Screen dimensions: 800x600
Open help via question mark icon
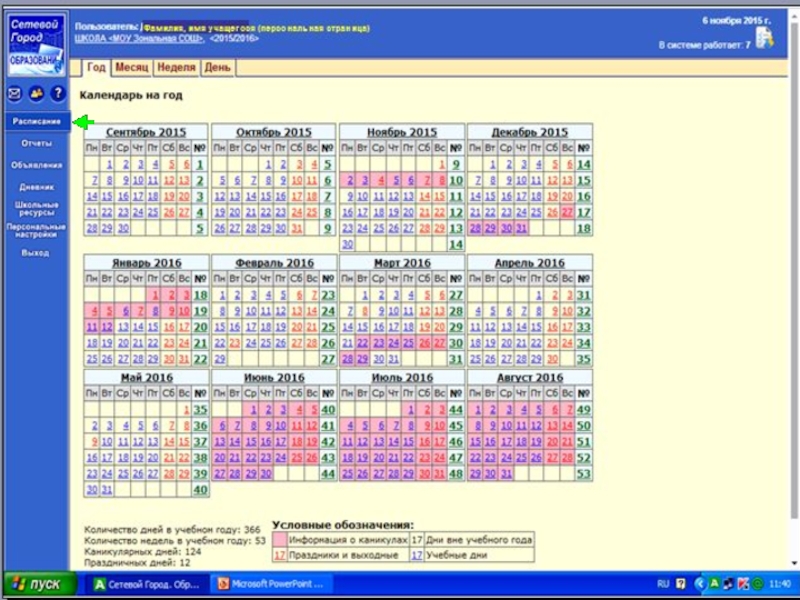click(57, 94)
